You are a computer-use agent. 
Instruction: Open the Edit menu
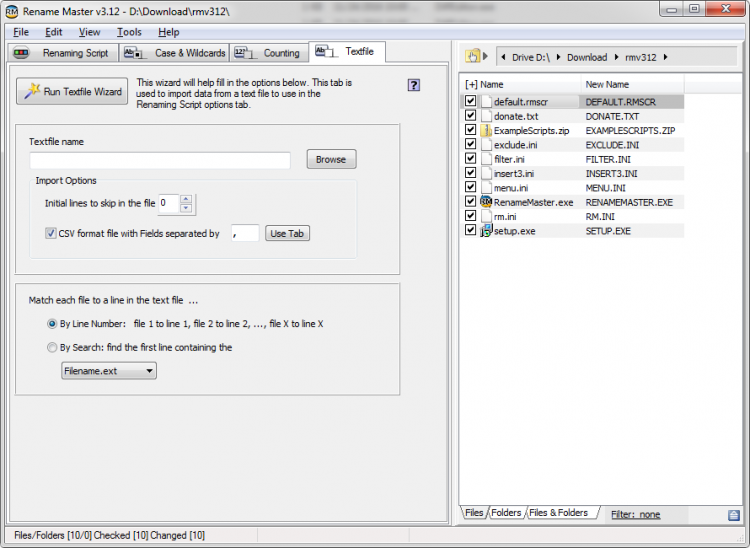point(54,32)
